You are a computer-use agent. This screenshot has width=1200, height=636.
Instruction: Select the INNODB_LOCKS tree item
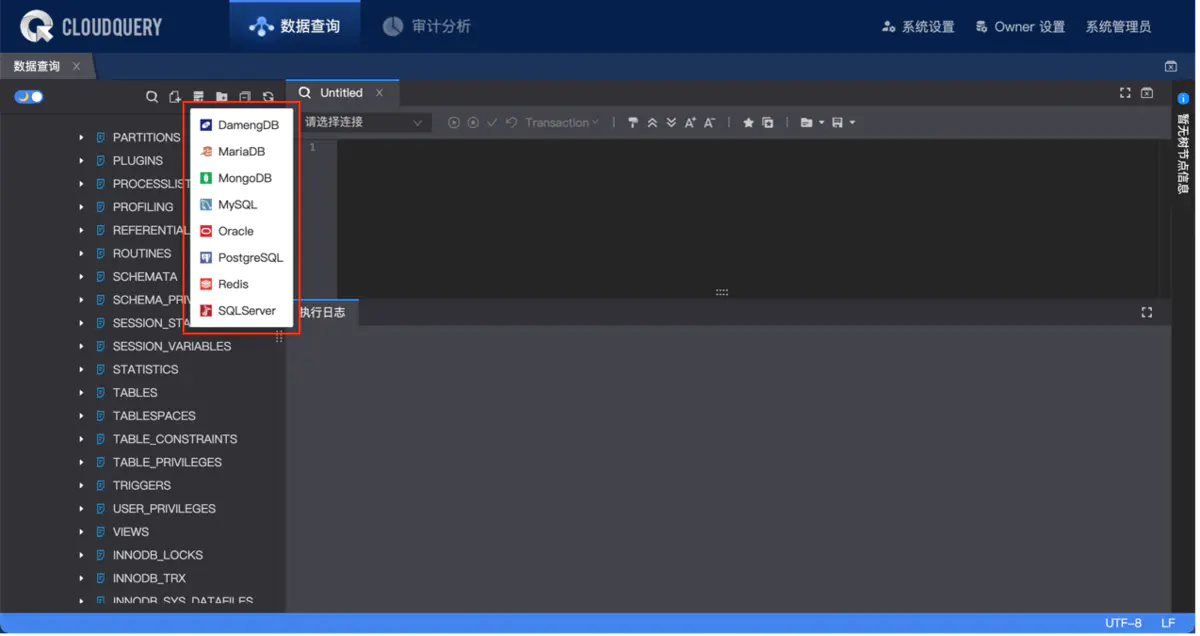[158, 555]
